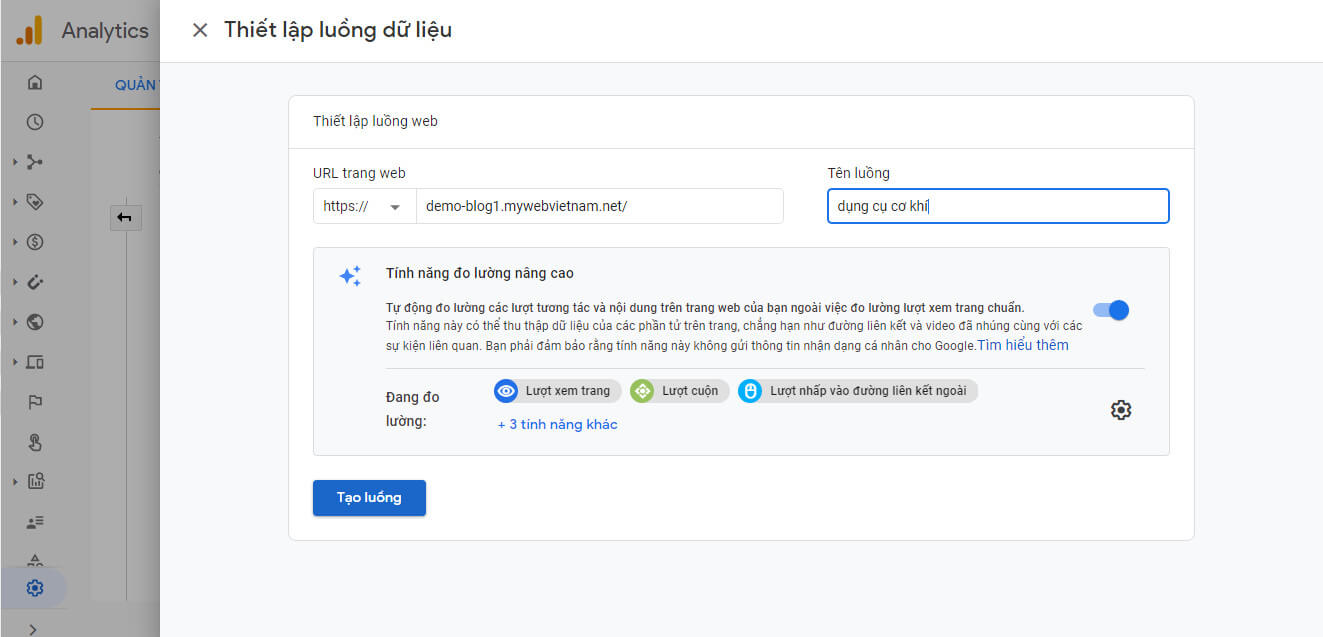Disable the enhanced measurement toggle
1323x637 pixels.
[x=1111, y=310]
